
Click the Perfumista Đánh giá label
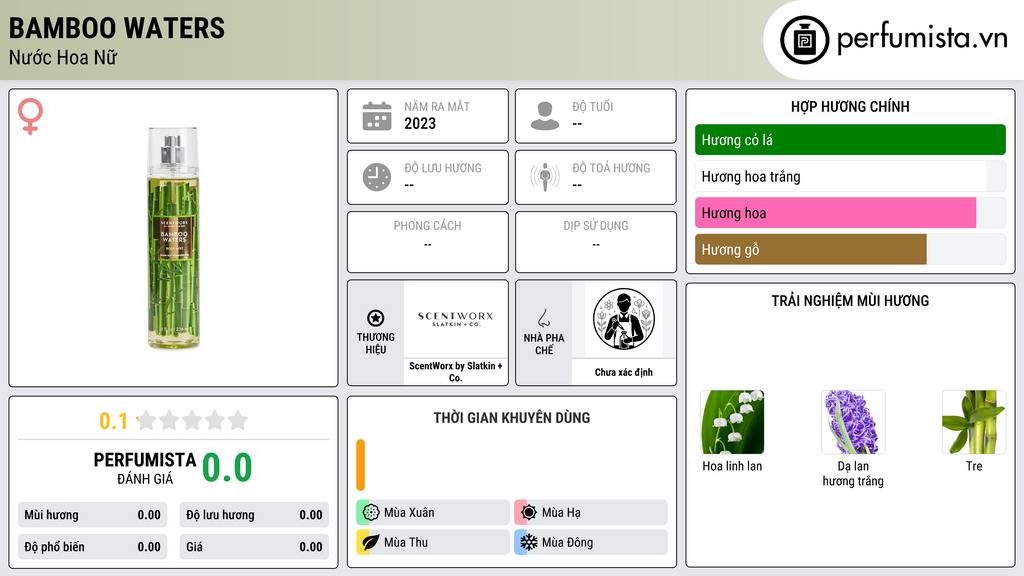pyautogui.click(x=145, y=468)
